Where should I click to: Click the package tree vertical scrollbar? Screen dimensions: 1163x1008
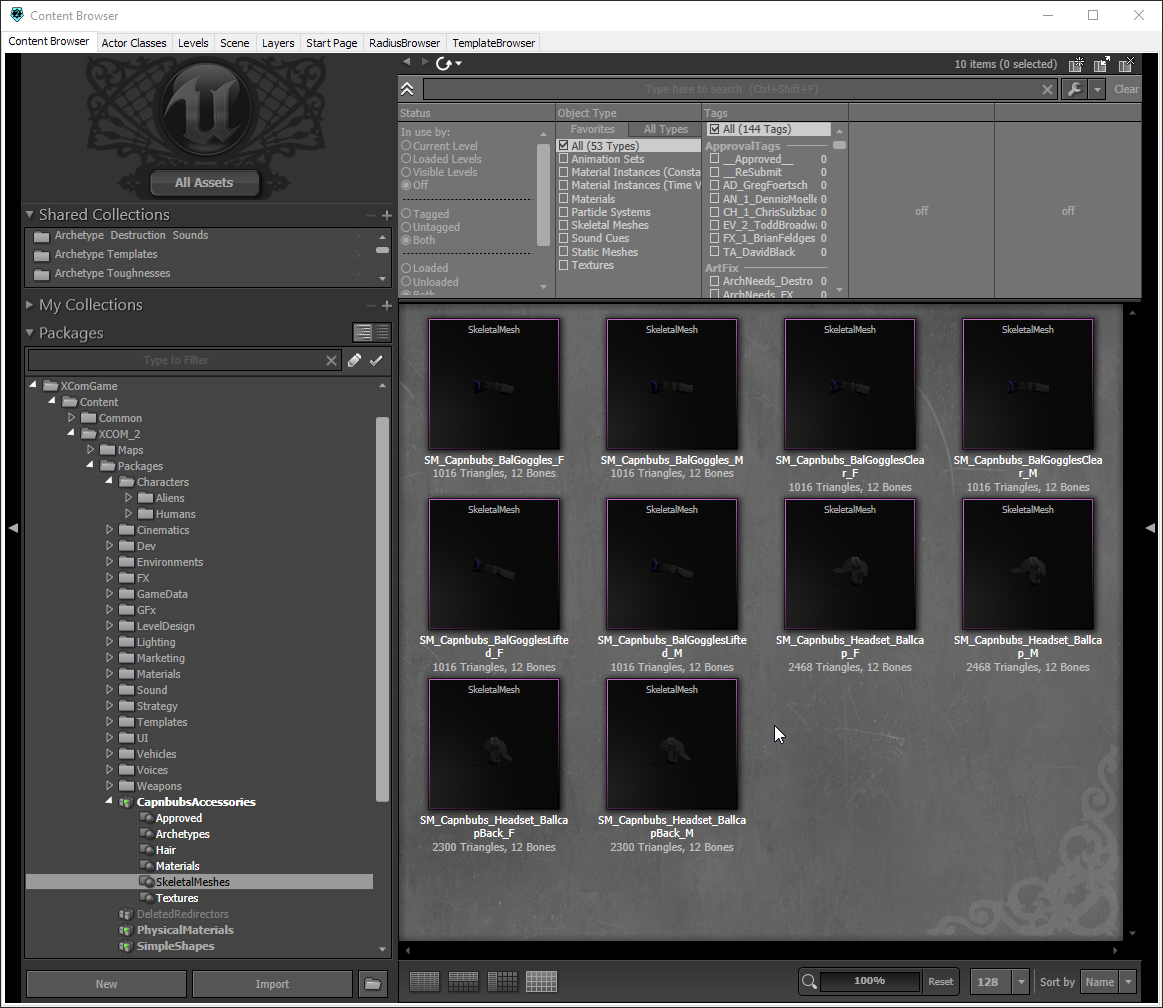383,608
